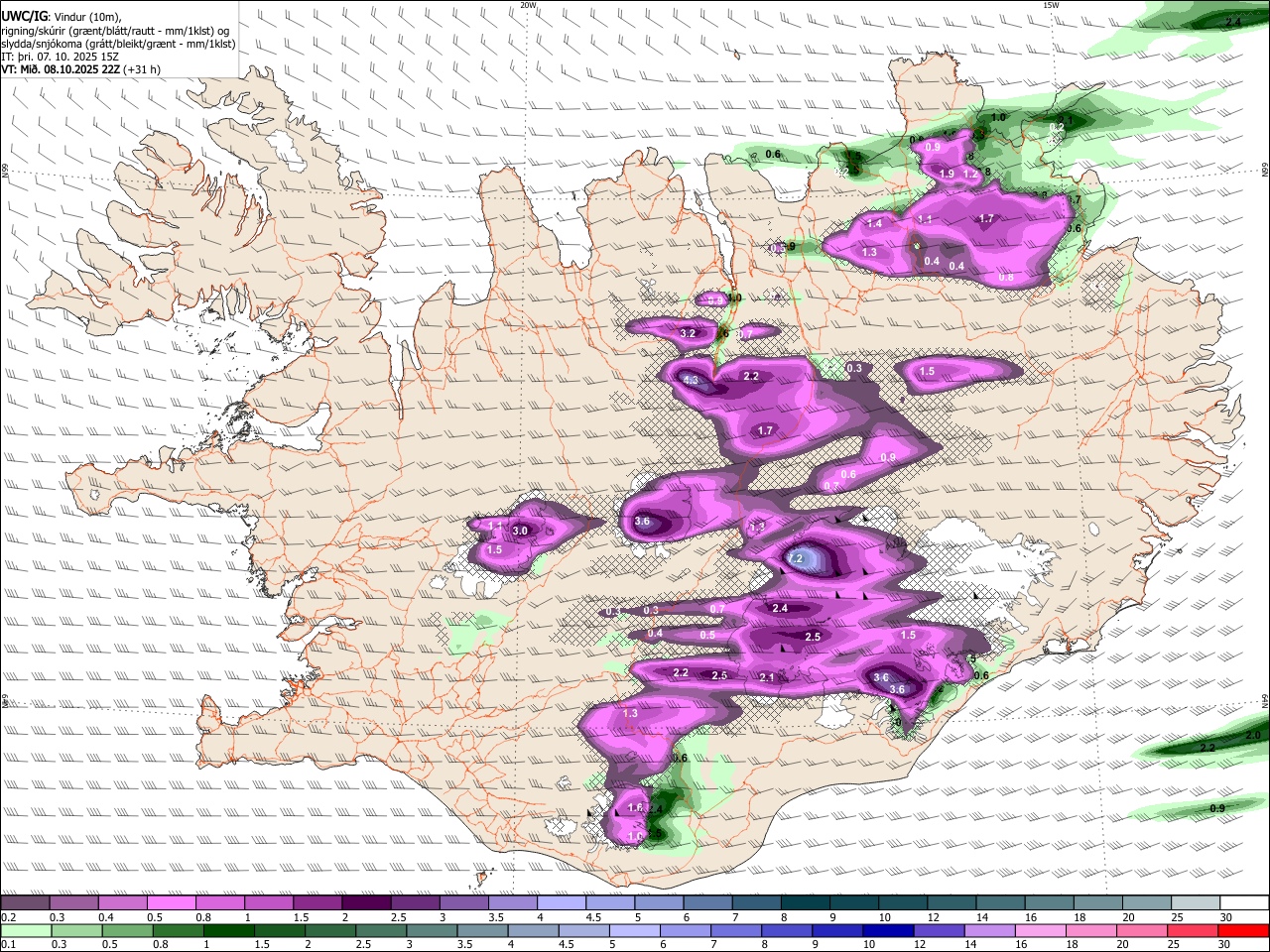1270x952 pixels.
Task: Click the white '0.8' value in the northeast snow area
Action: pos(1006,278)
